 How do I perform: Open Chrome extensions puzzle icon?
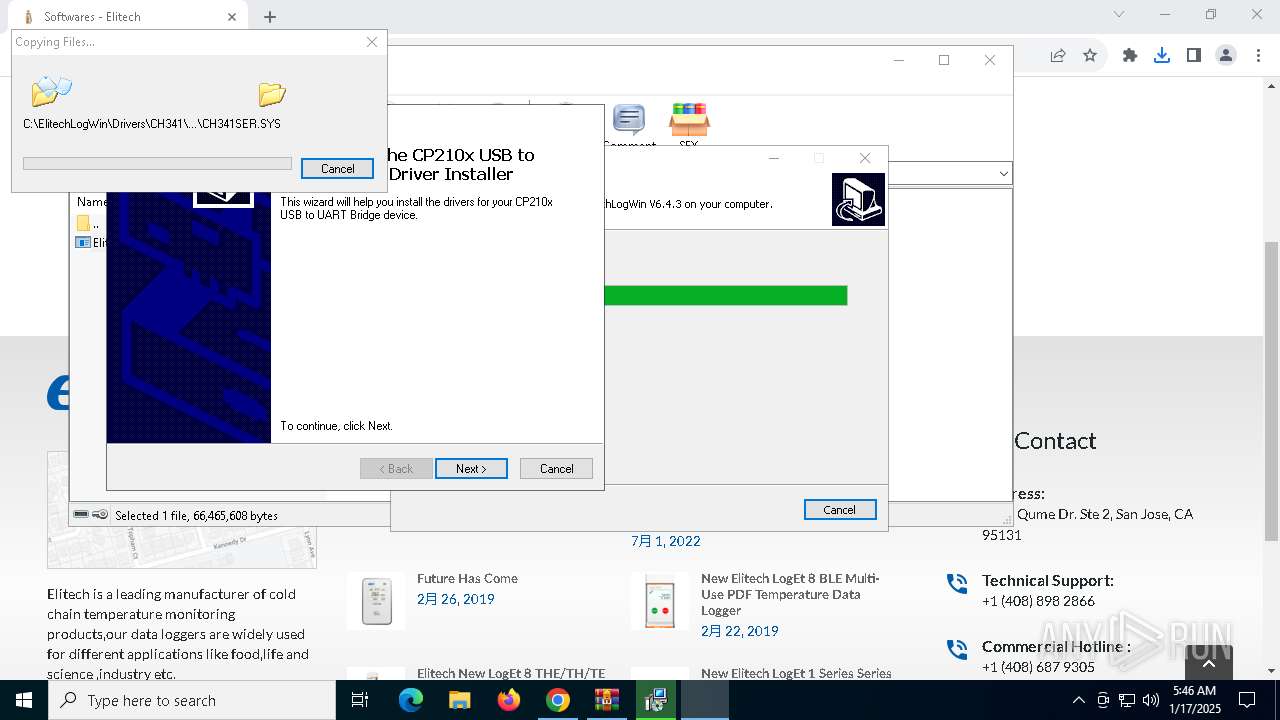tap(1130, 56)
